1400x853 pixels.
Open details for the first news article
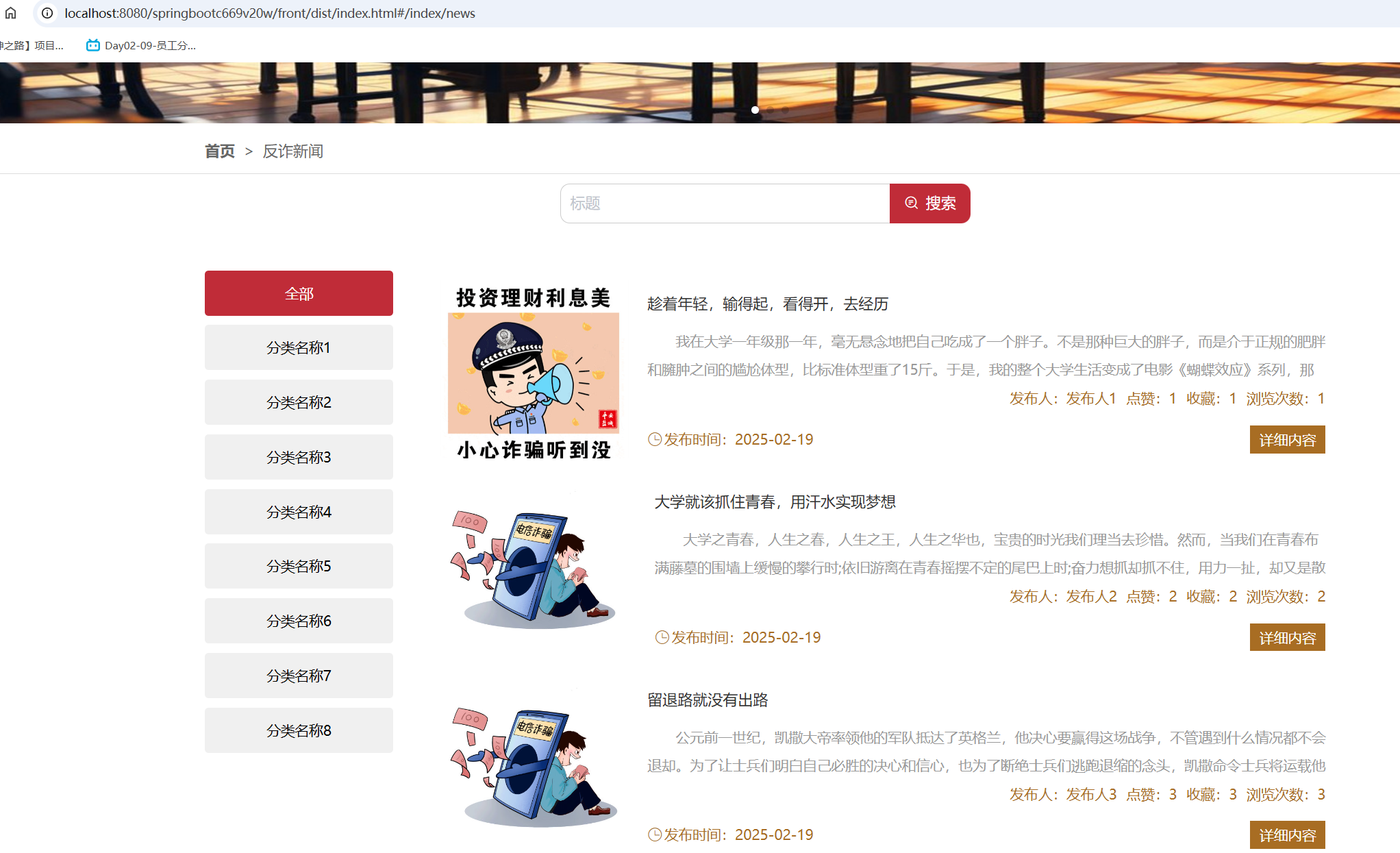point(1287,440)
